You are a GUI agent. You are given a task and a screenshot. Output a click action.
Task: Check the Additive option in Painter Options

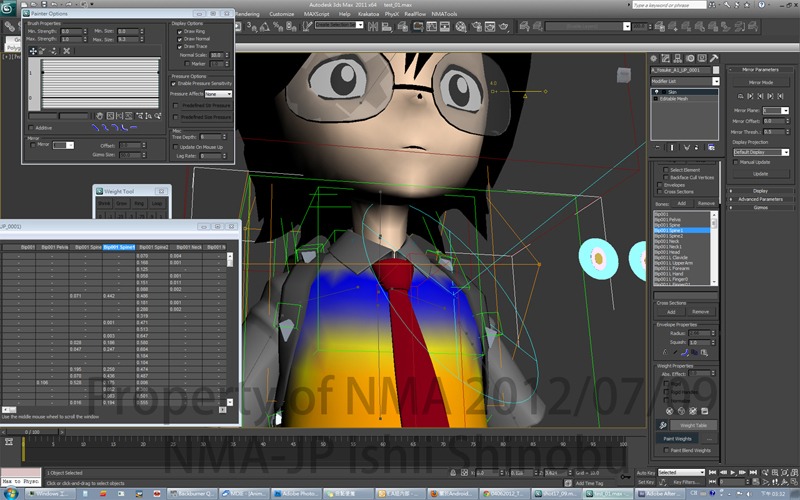click(x=32, y=128)
